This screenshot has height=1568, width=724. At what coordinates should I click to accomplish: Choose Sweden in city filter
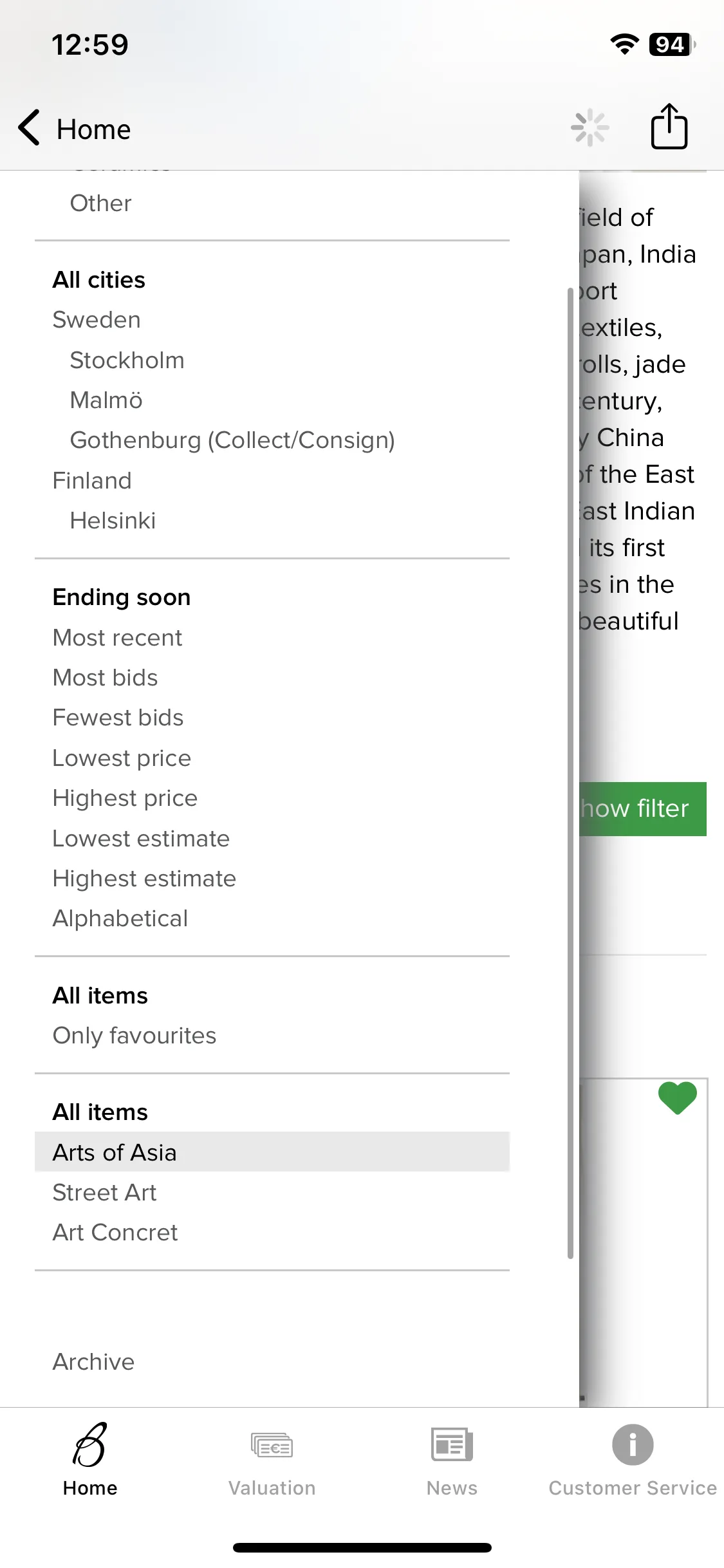tap(97, 320)
